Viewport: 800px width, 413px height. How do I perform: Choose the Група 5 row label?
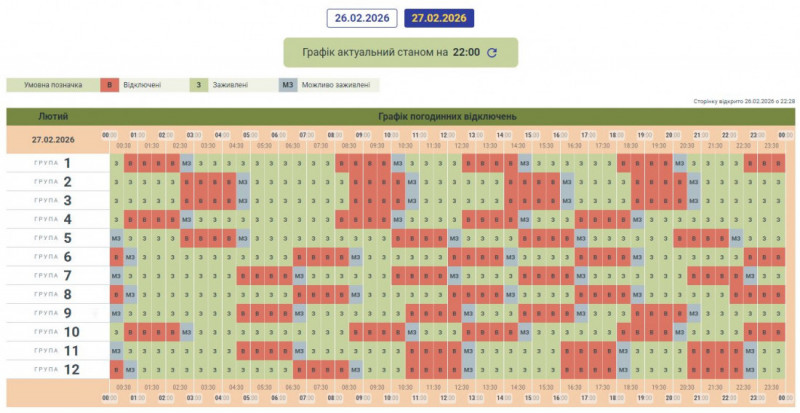[x=53, y=238]
